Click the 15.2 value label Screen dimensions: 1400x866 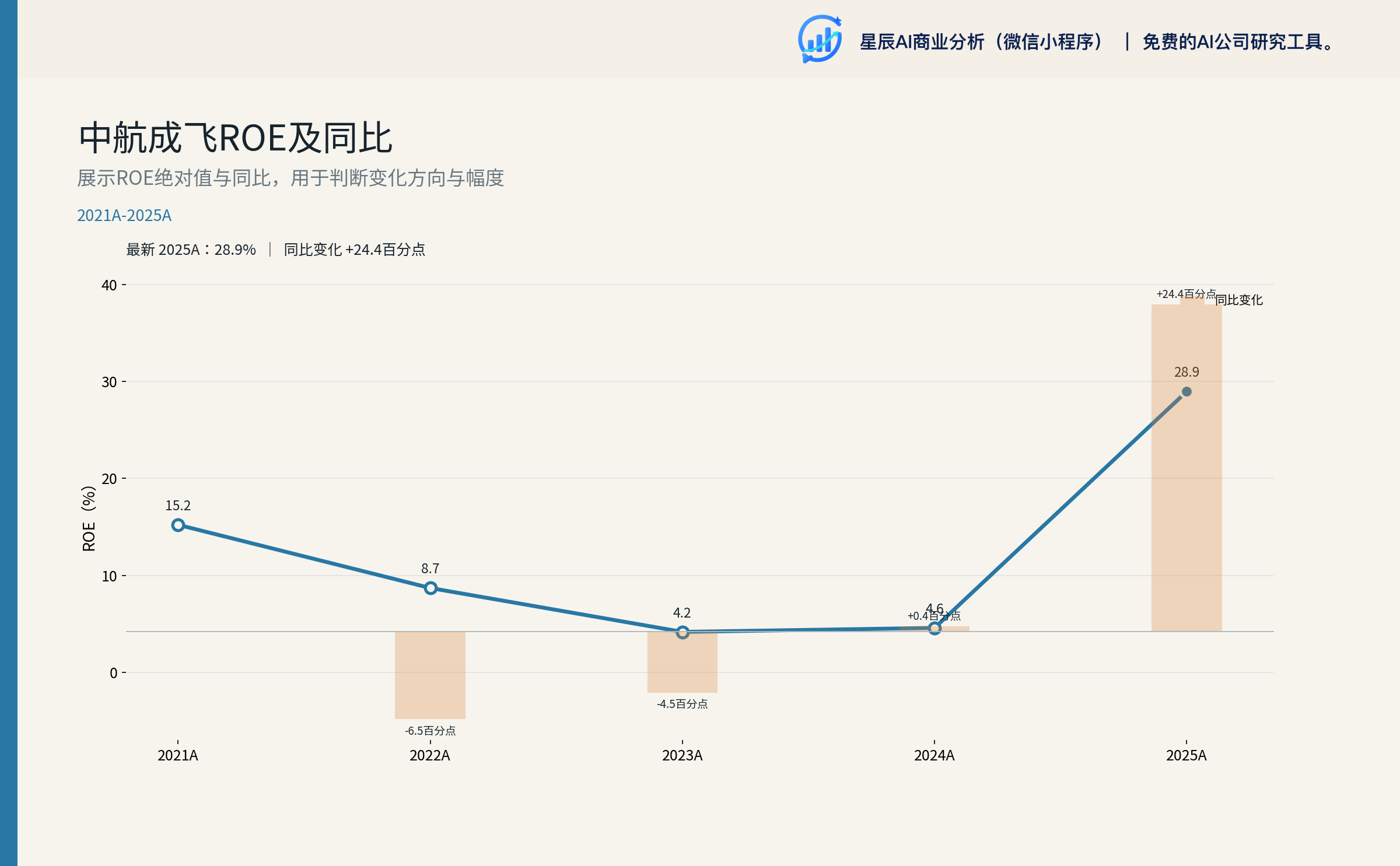point(178,506)
